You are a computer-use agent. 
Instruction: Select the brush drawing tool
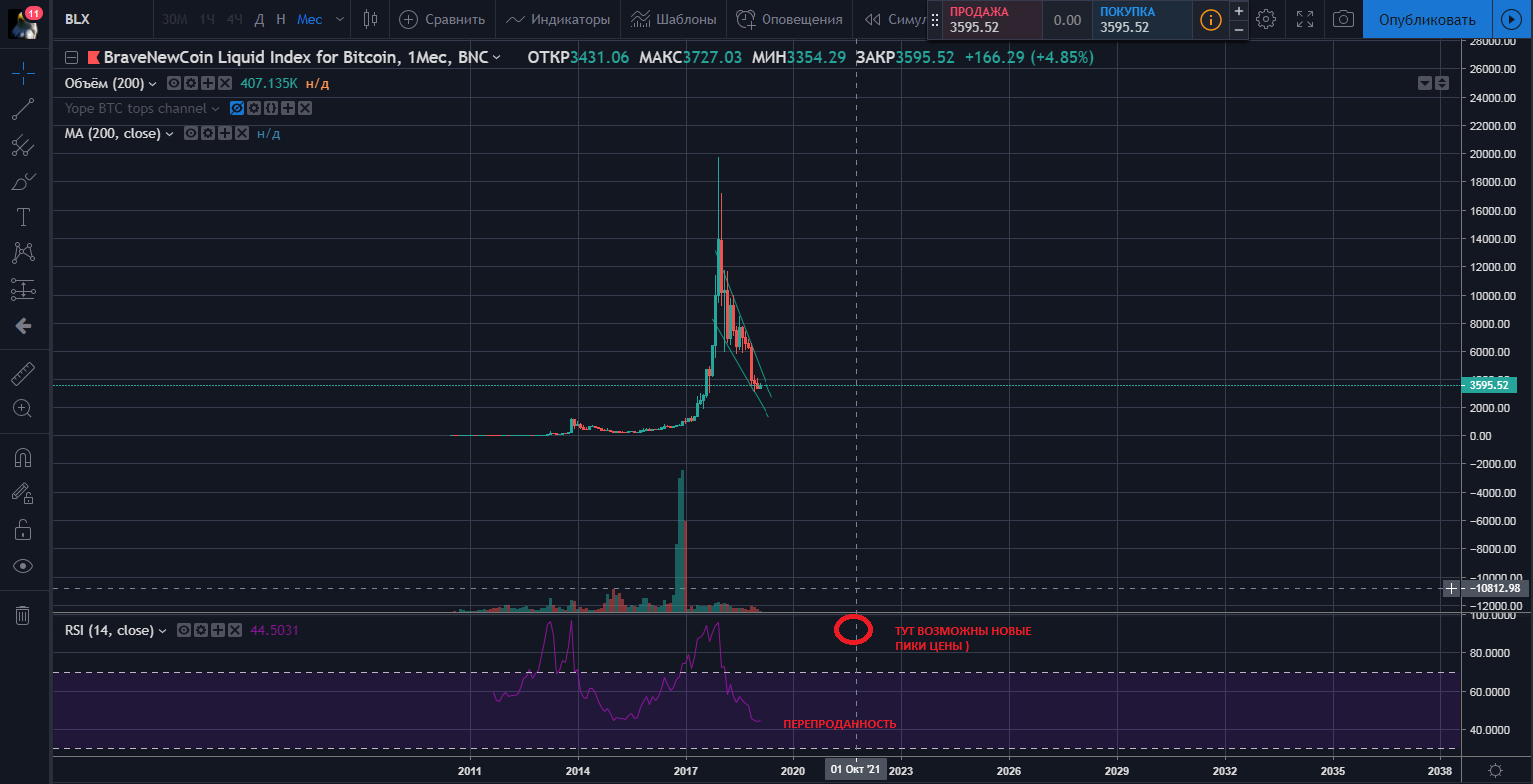(x=23, y=182)
